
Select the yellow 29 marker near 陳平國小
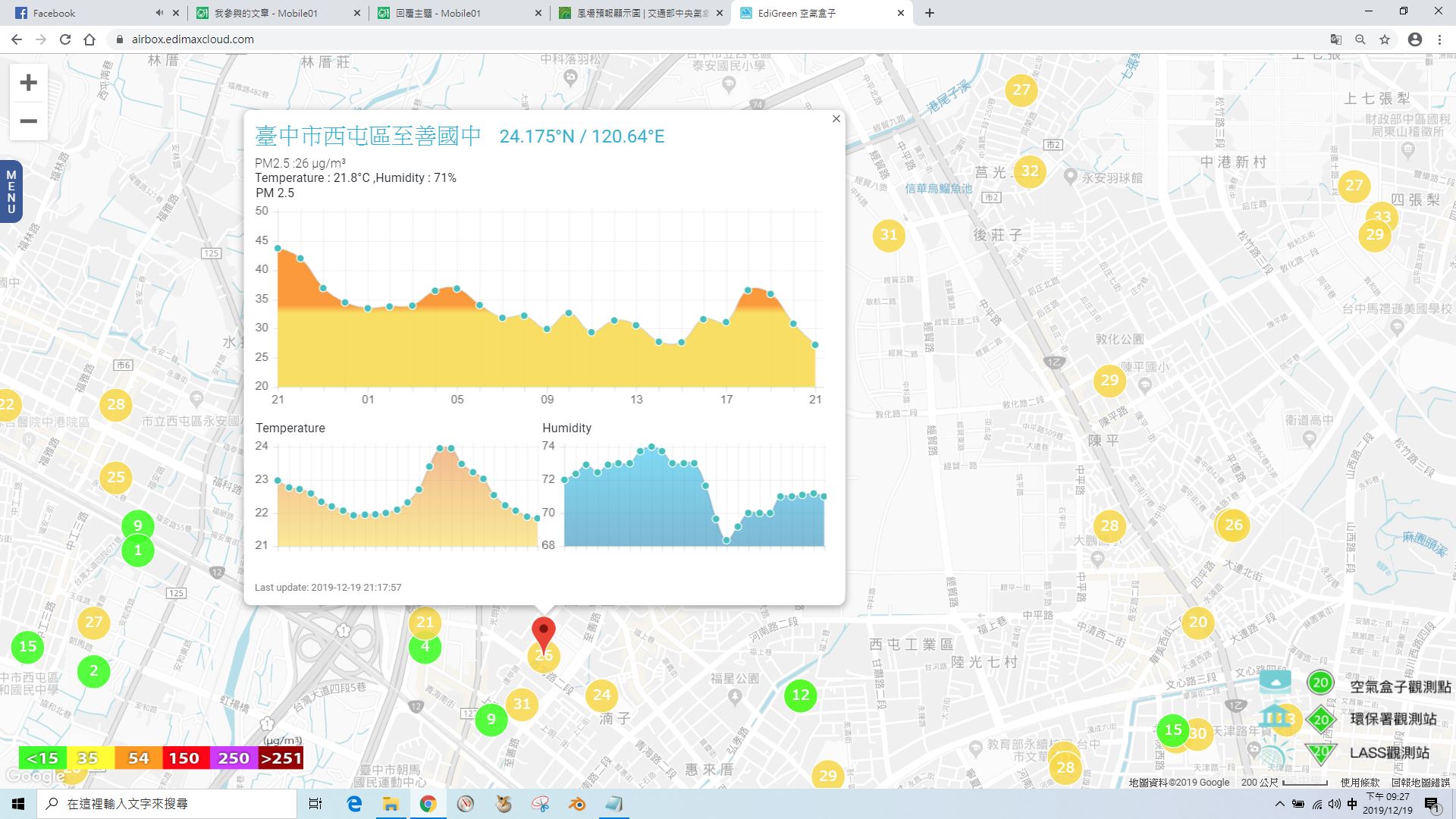pos(1109,380)
